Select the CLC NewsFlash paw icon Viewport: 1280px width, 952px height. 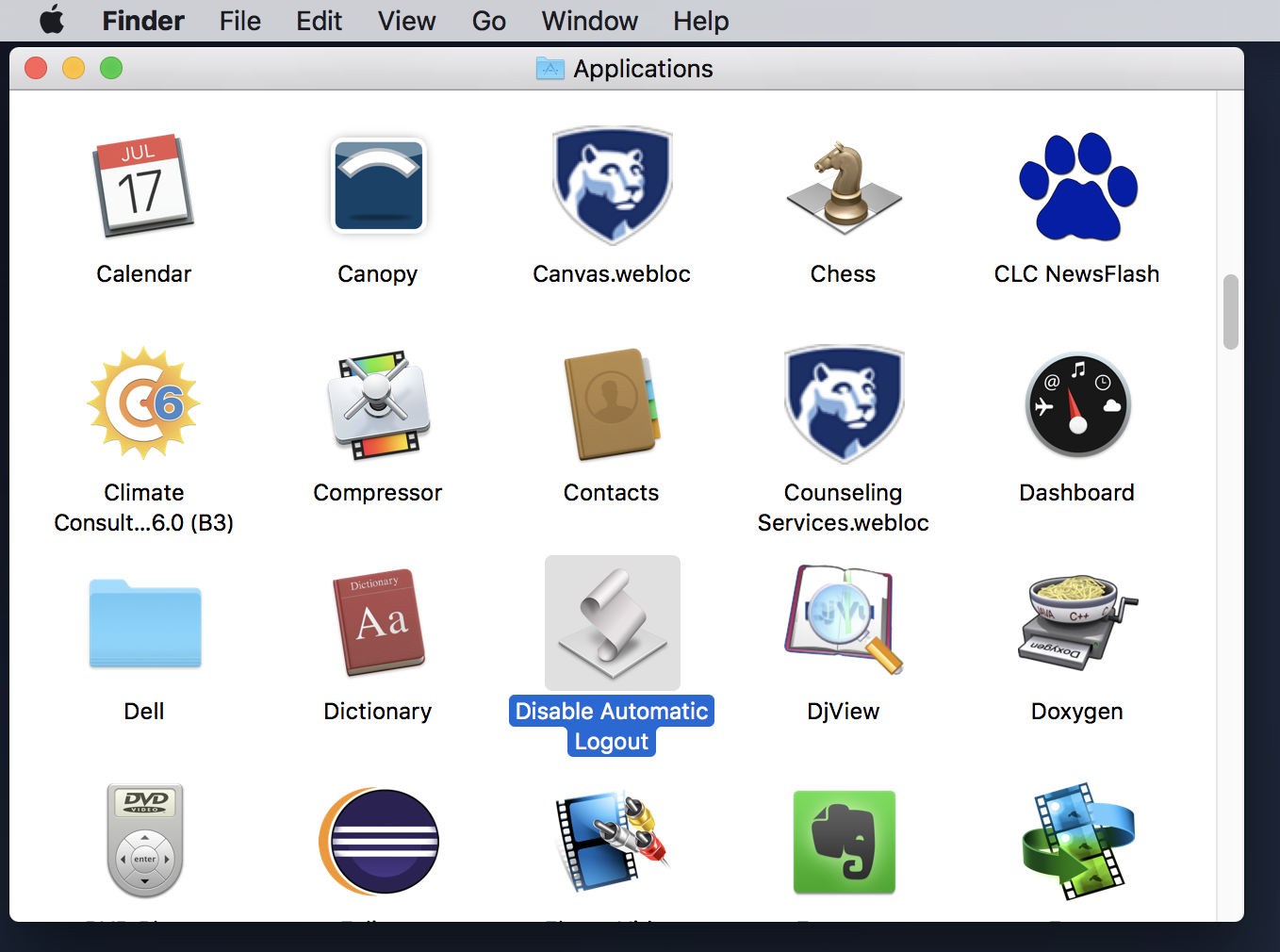(x=1077, y=187)
